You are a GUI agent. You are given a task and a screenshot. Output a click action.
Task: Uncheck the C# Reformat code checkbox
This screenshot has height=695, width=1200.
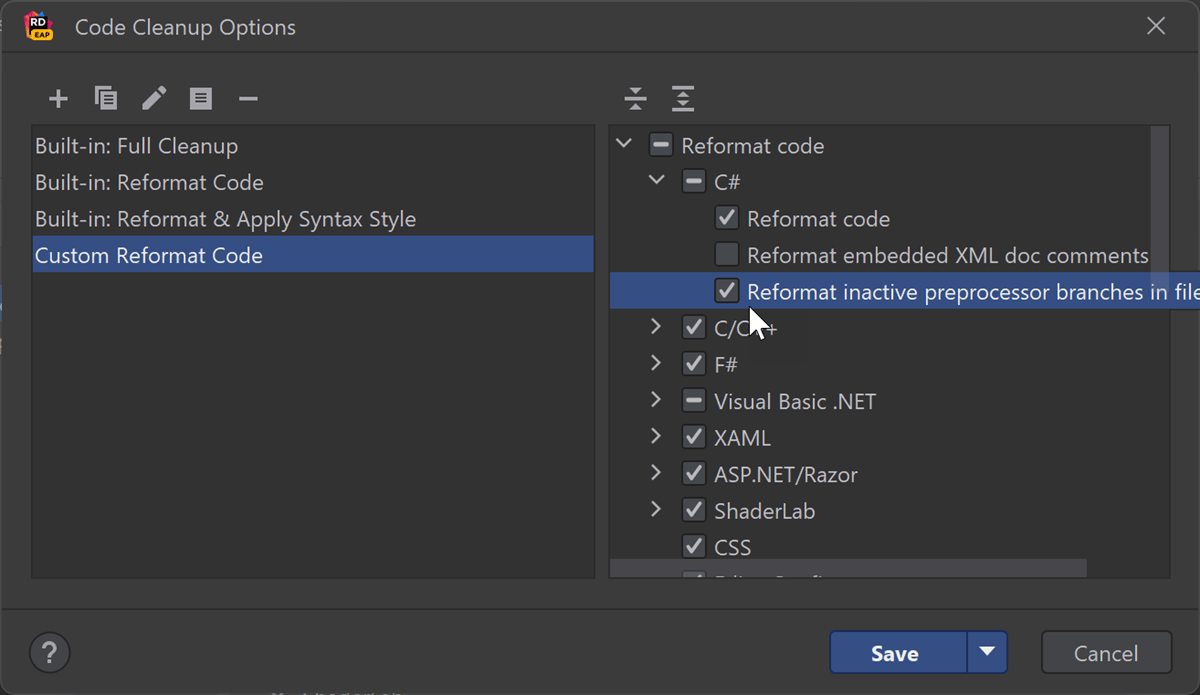[x=727, y=218]
